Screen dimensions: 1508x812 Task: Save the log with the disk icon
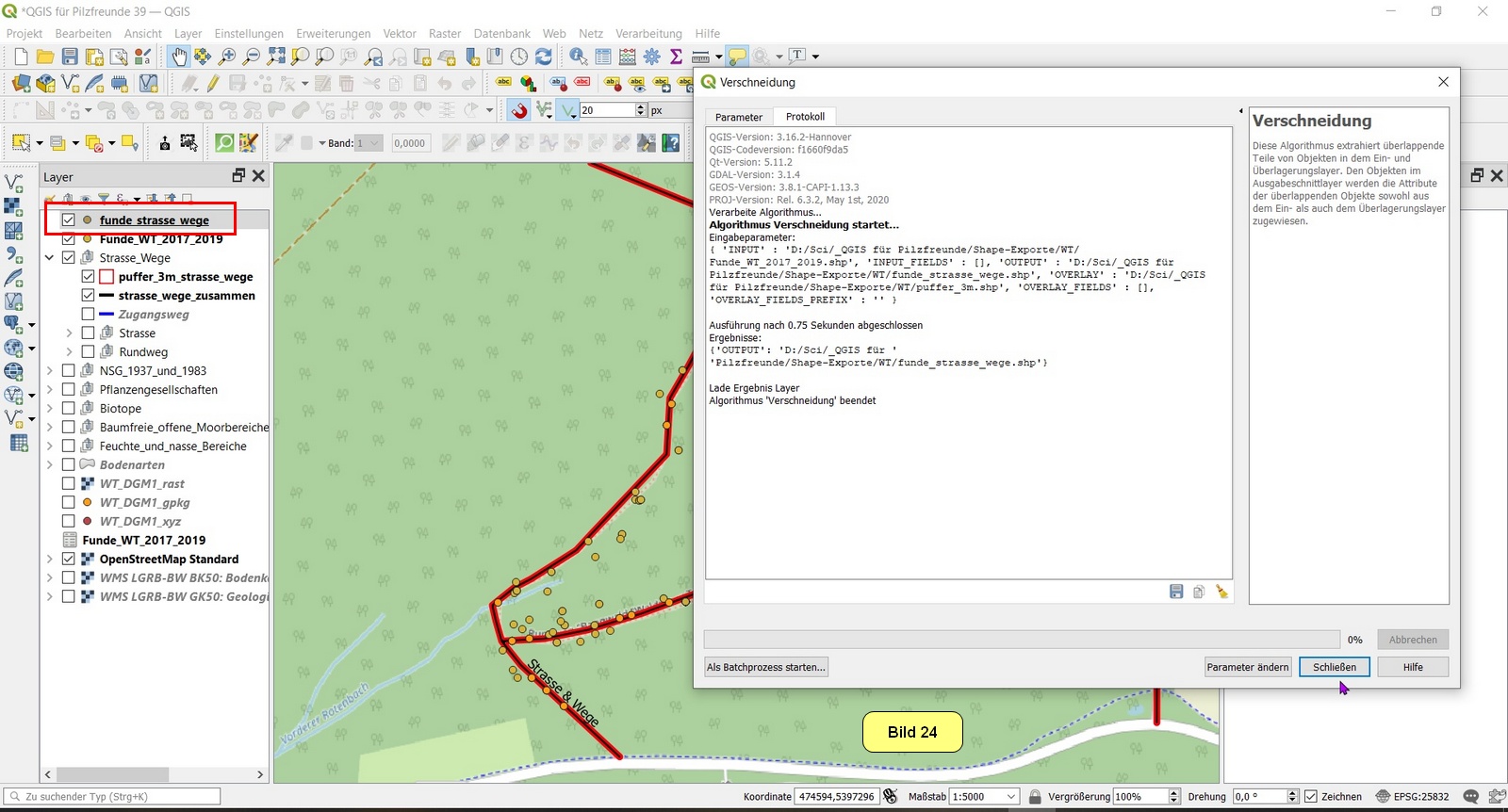coord(1176,592)
